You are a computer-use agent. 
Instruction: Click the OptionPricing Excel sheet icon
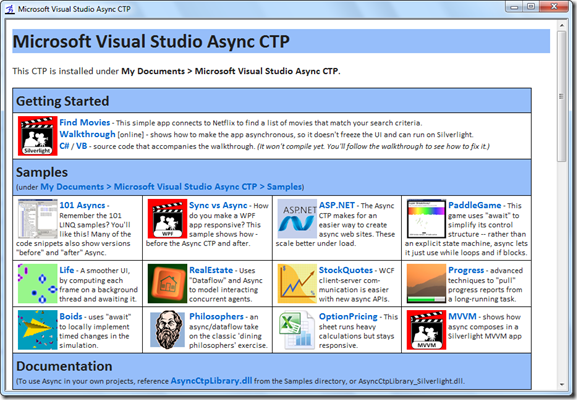pos(297,330)
